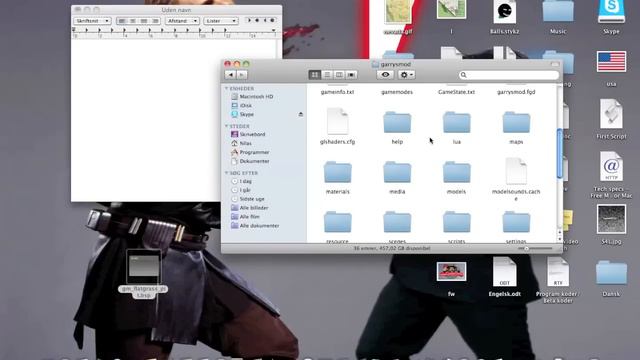Click the garrysmod.fgd file name
The image size is (640, 360).
tap(516, 92)
